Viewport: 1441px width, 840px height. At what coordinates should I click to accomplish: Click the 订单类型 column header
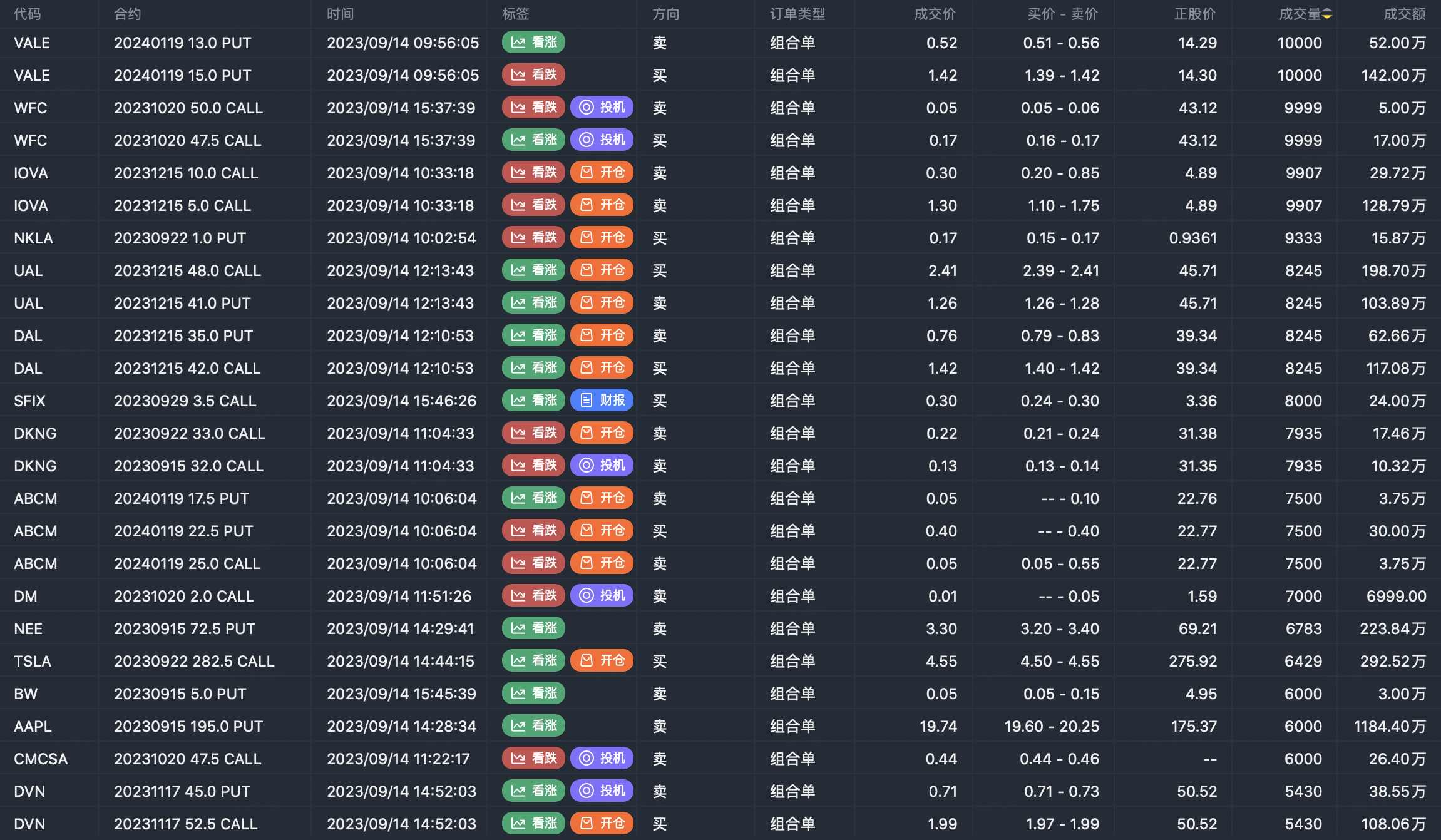797,14
